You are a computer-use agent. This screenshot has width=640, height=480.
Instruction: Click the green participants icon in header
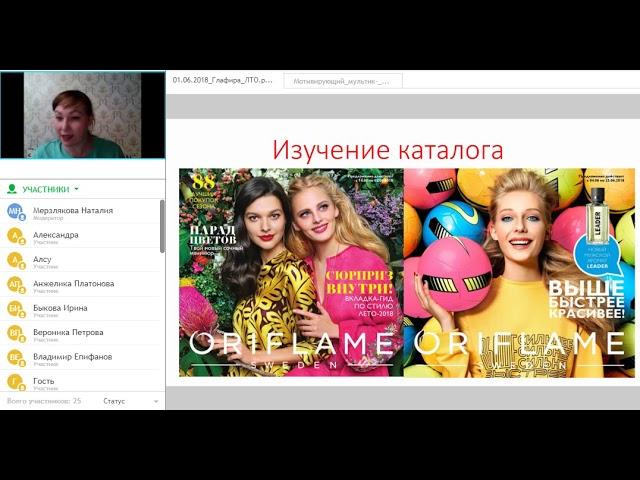[12, 189]
